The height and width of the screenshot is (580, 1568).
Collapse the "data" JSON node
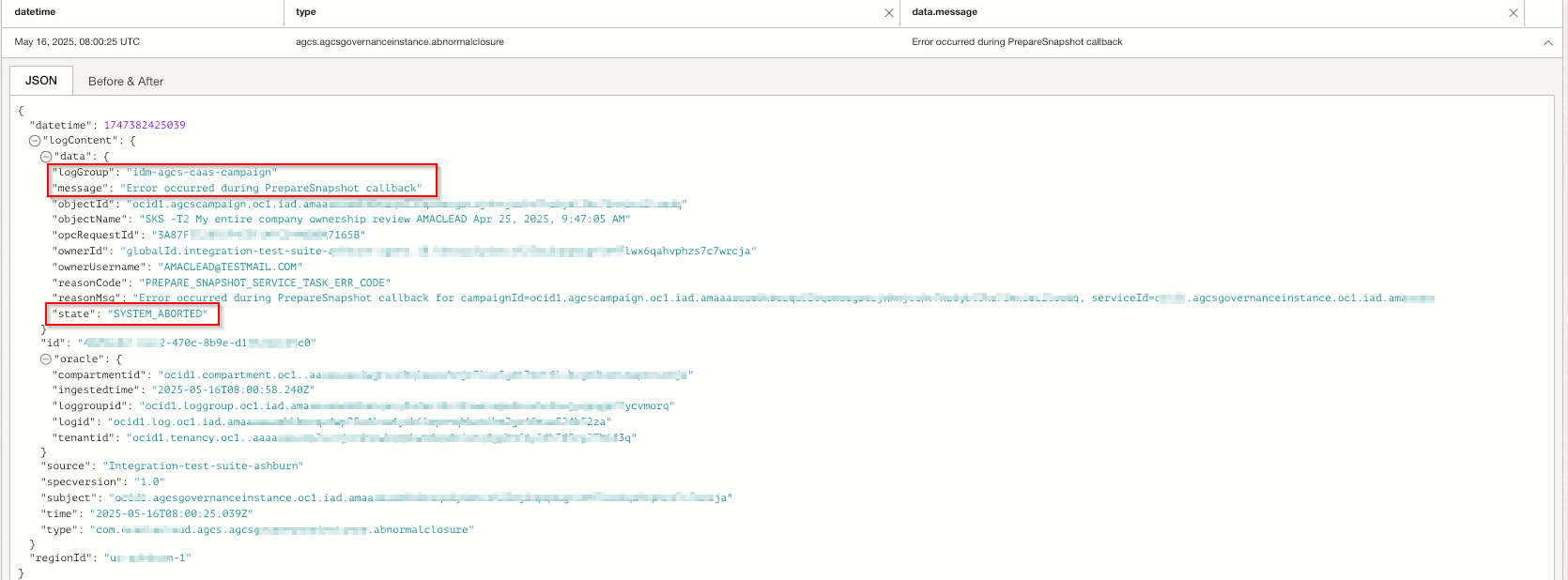tap(46, 157)
